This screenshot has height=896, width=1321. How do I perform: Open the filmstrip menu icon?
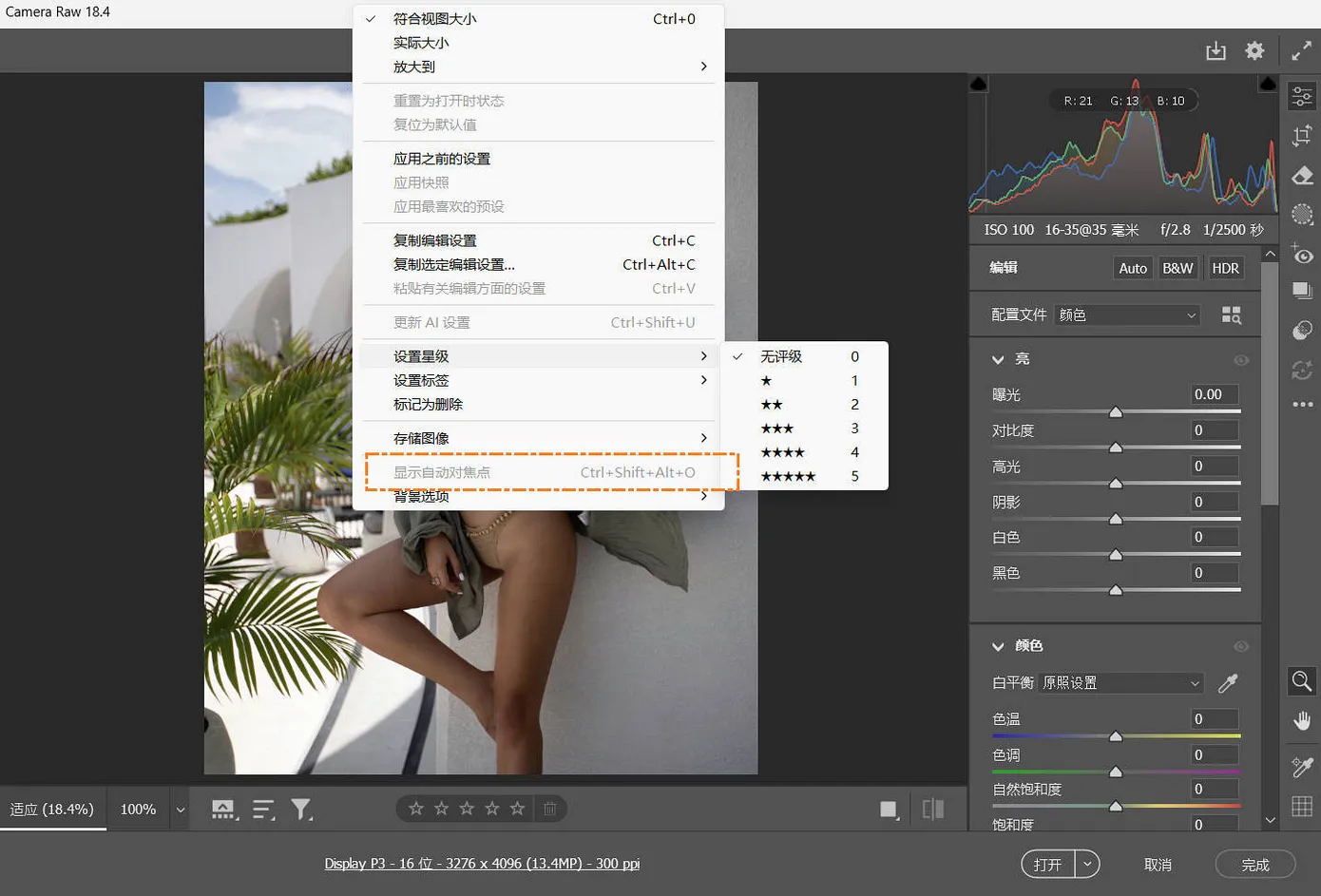224,810
